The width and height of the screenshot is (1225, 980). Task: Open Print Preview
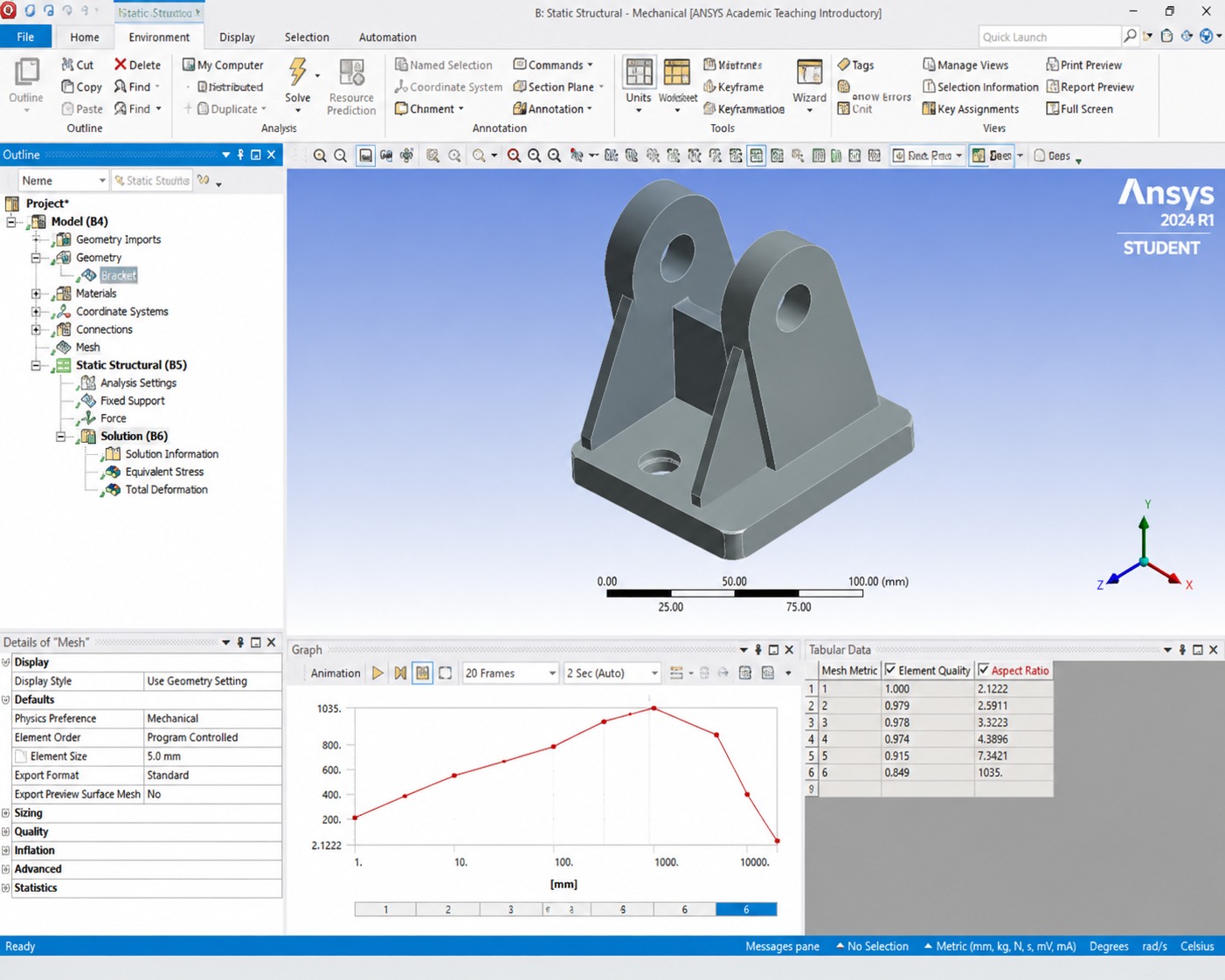1083,65
